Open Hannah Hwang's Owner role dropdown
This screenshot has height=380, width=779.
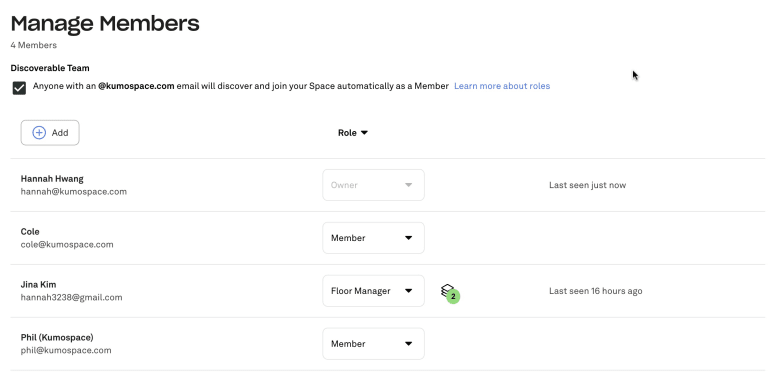click(373, 185)
